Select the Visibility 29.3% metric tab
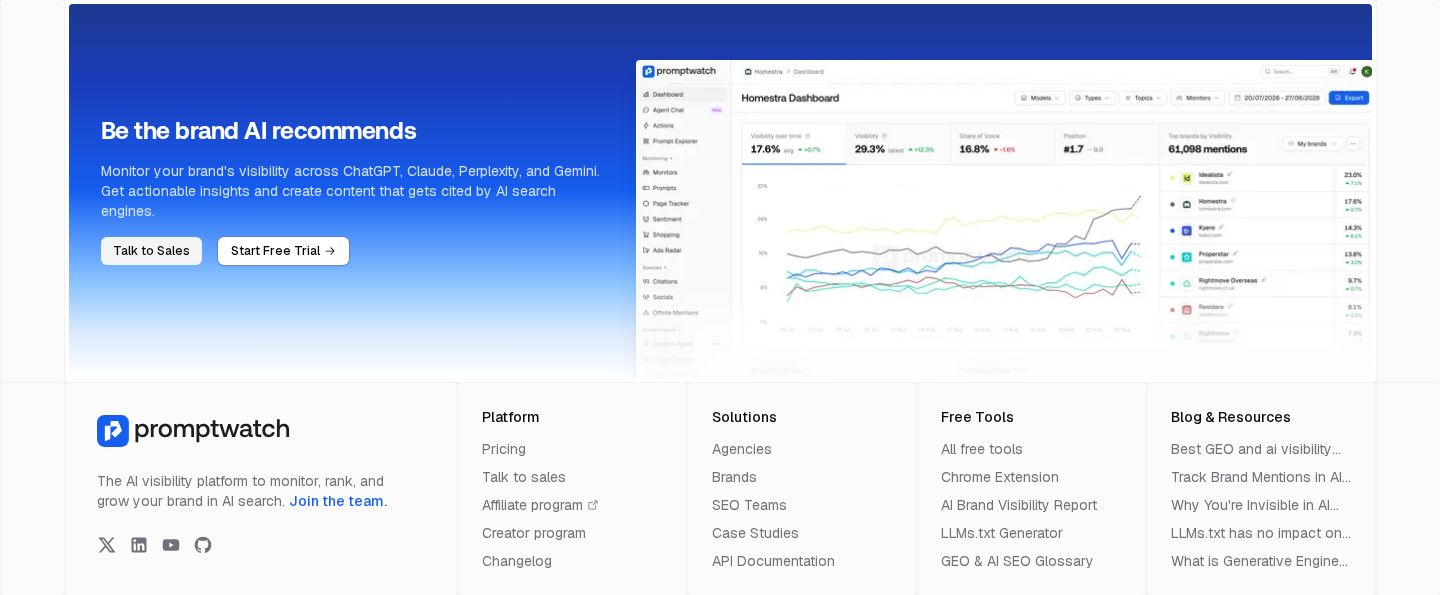Viewport: 1440px width, 595px height. point(898,143)
